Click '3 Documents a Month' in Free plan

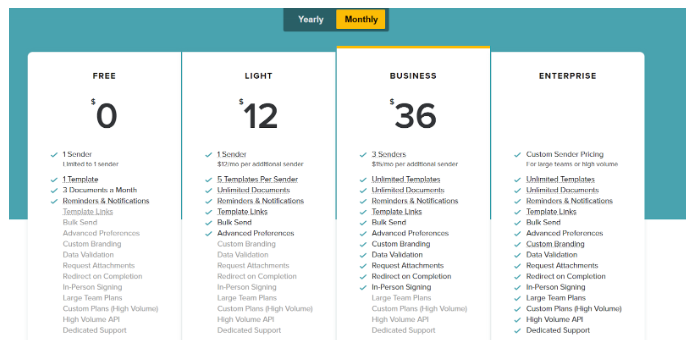point(100,190)
